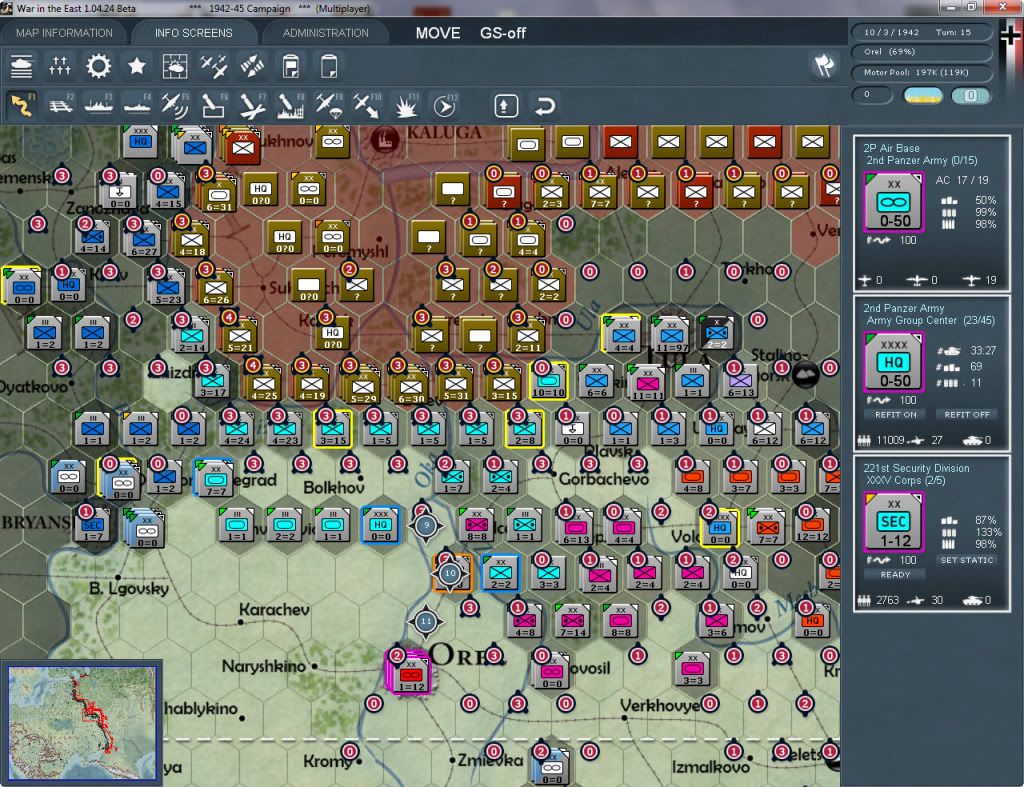Click the F12 end turn icon
This screenshot has height=787, width=1024.
[x=445, y=105]
